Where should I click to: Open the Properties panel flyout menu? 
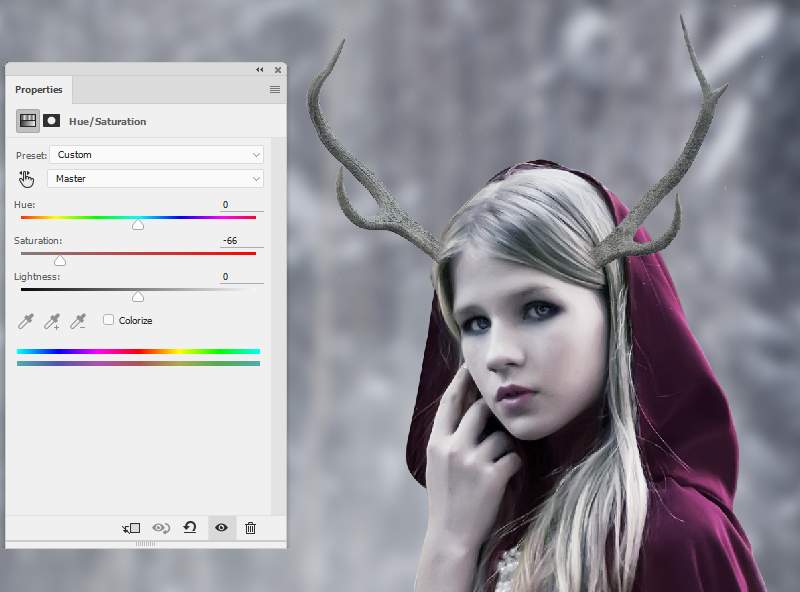click(x=274, y=90)
